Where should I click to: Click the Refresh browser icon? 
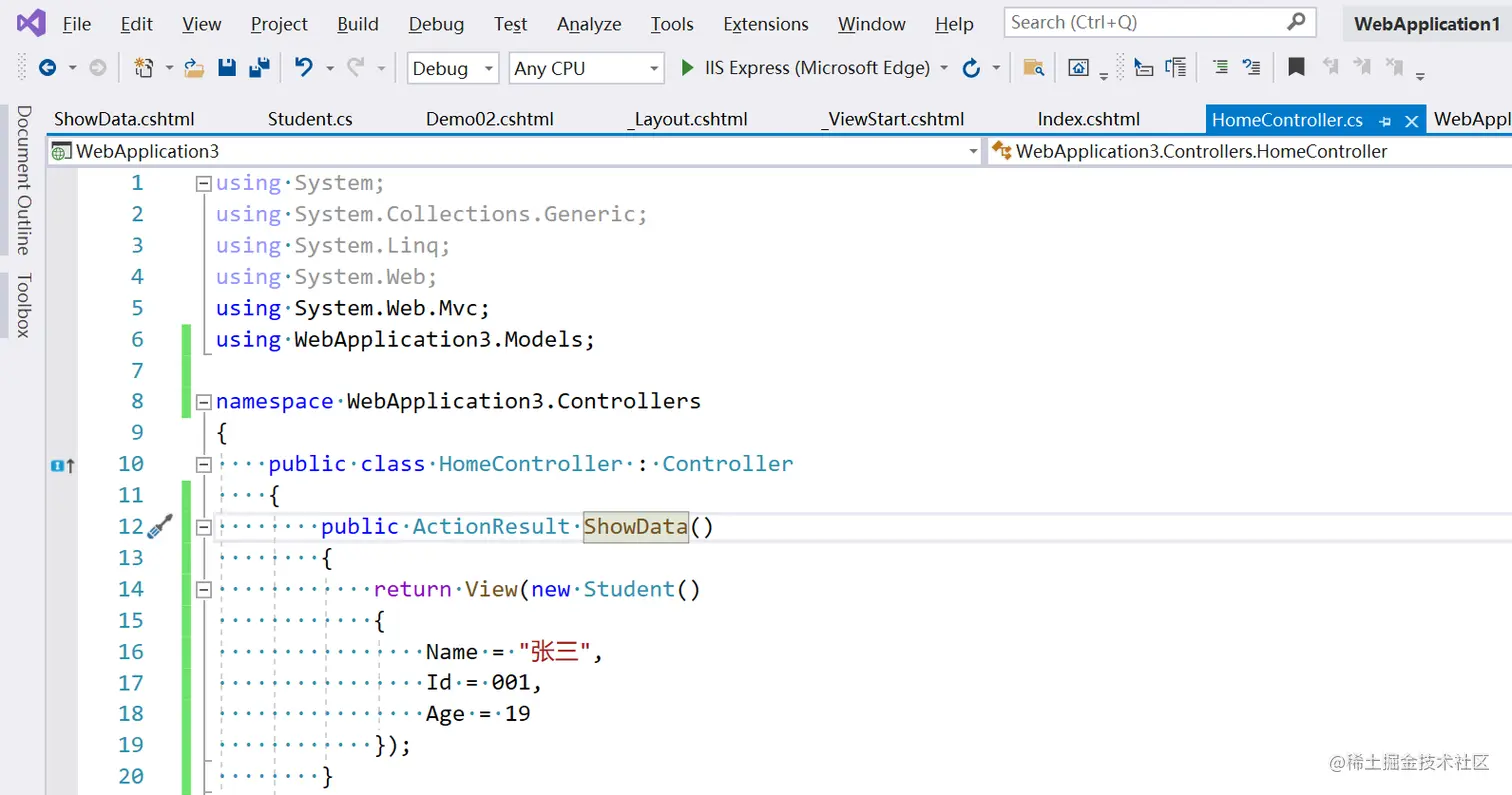click(970, 68)
